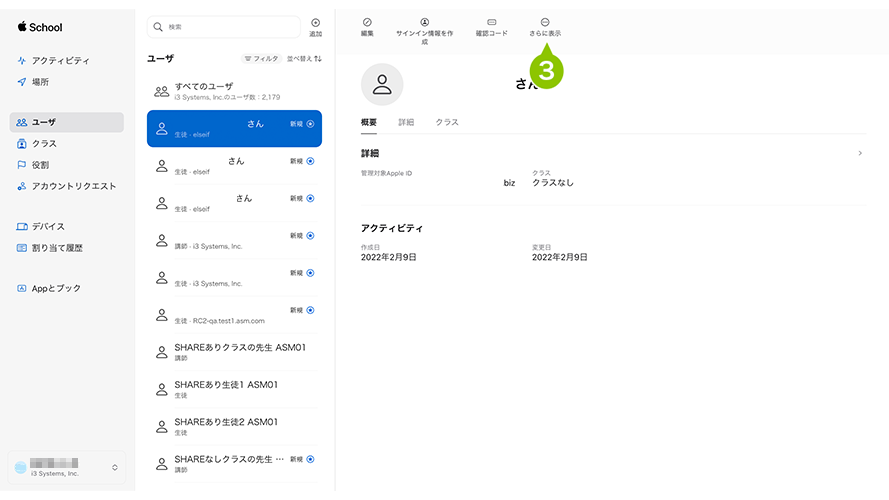Click the Apple School logo
Viewport: 889px width, 500px height.
coord(40,27)
